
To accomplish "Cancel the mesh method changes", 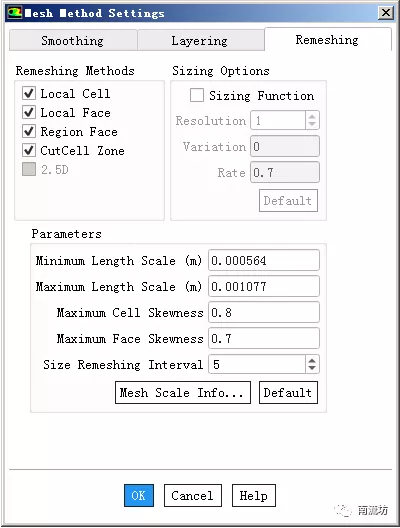I will pyautogui.click(x=193, y=495).
